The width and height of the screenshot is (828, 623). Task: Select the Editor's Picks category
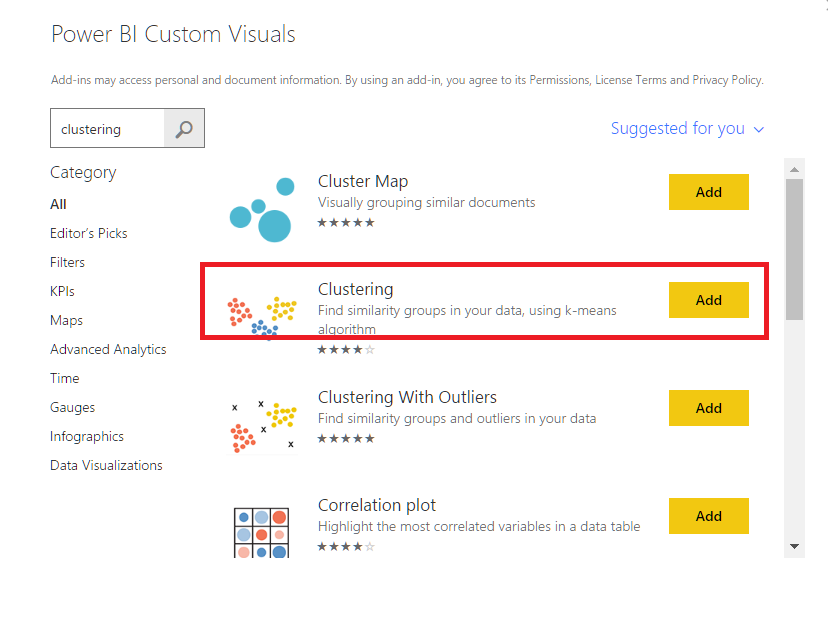tap(89, 233)
